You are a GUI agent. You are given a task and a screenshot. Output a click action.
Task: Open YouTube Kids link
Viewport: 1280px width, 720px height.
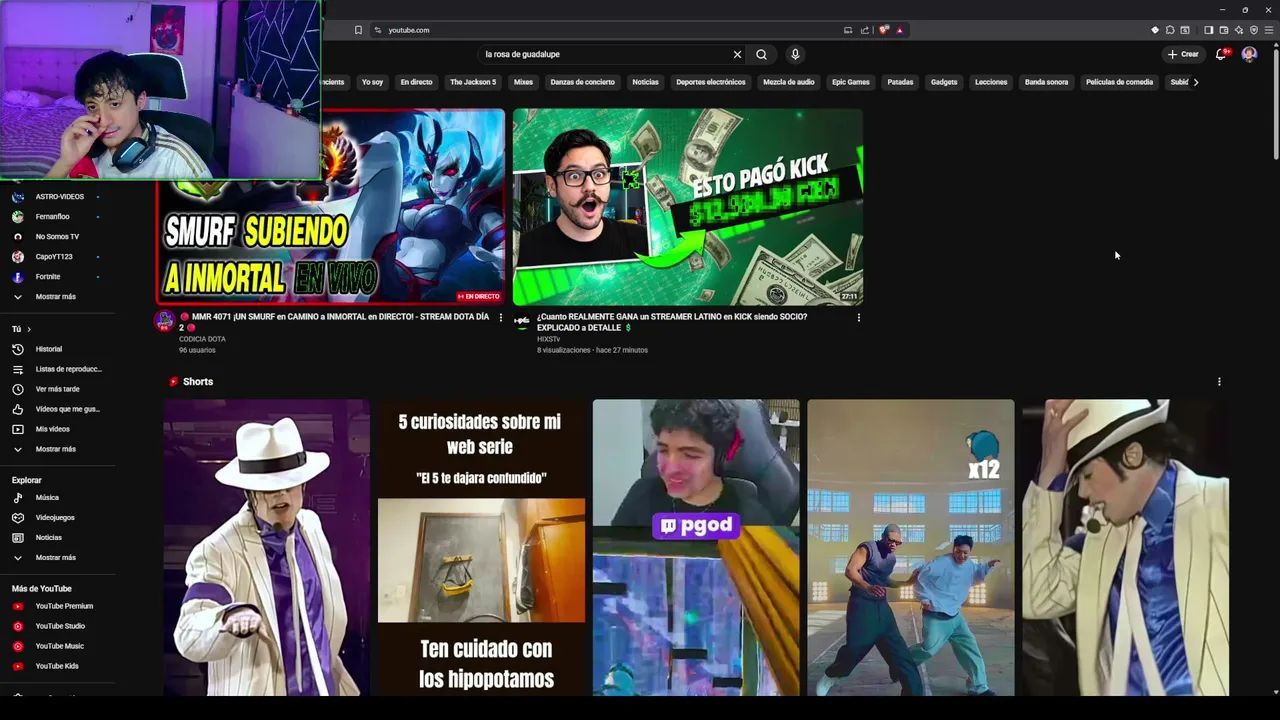pyautogui.click(x=57, y=666)
